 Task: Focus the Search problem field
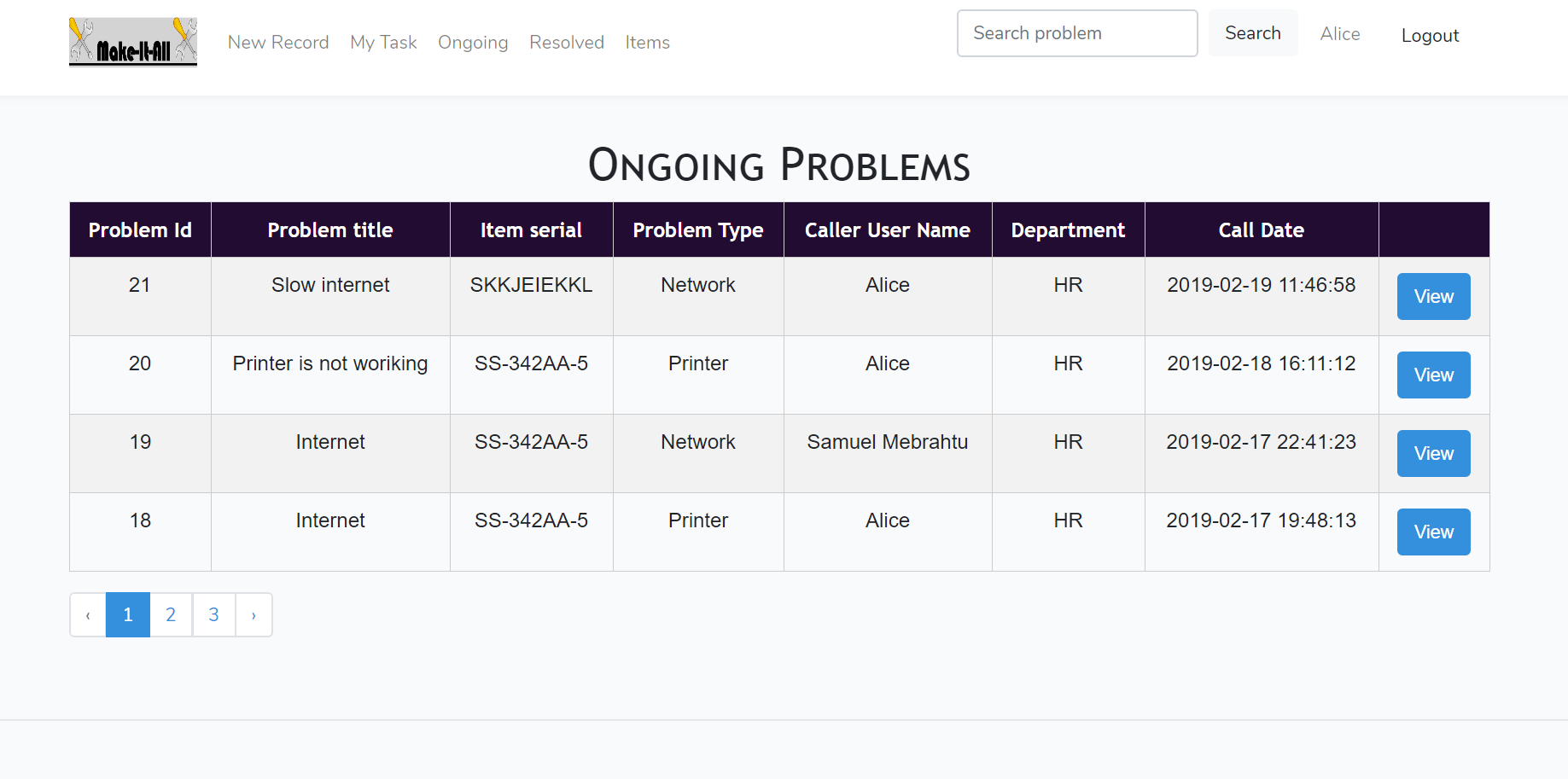tap(1076, 33)
